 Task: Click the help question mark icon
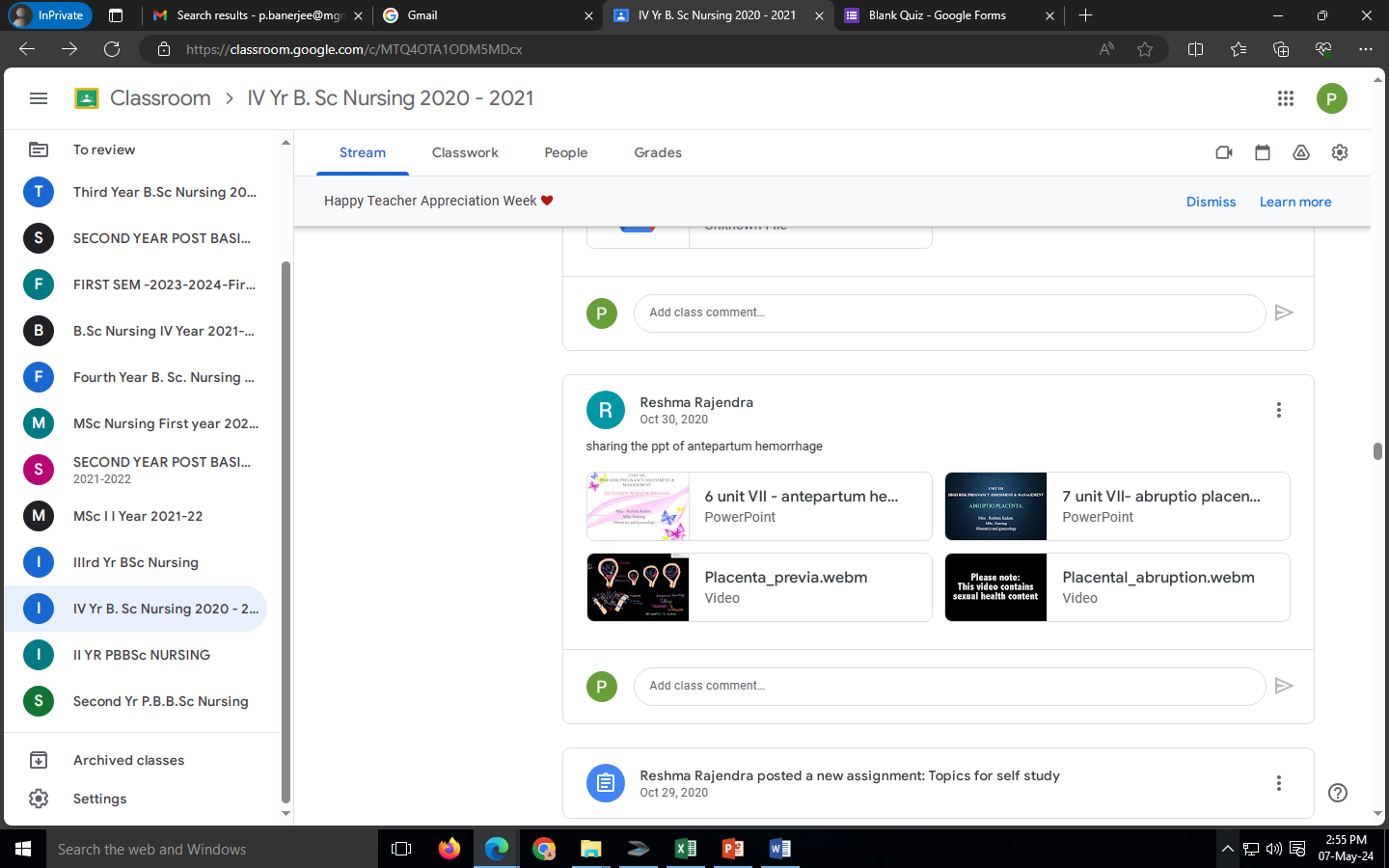[1338, 793]
